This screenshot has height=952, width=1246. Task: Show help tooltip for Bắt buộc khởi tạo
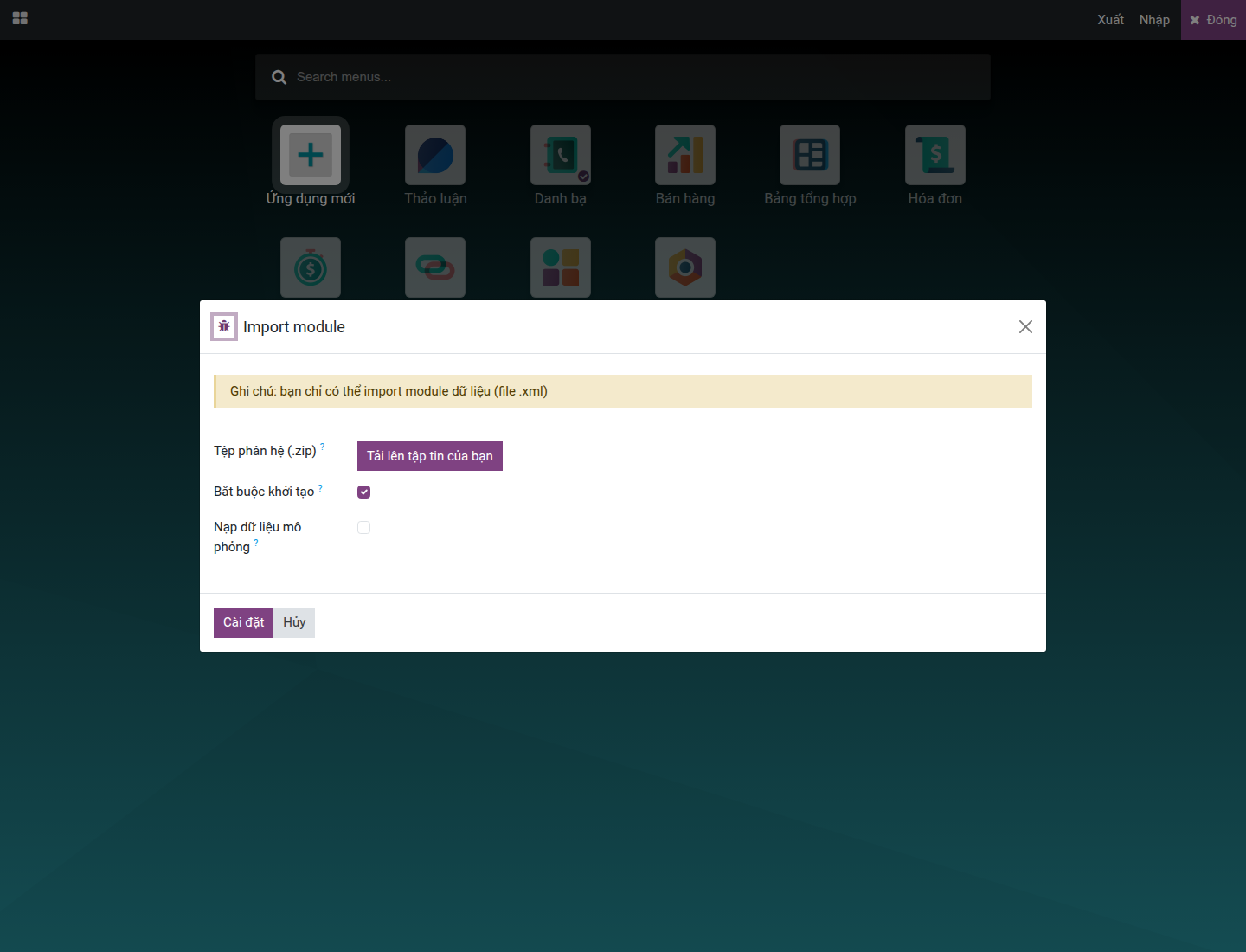coord(320,488)
